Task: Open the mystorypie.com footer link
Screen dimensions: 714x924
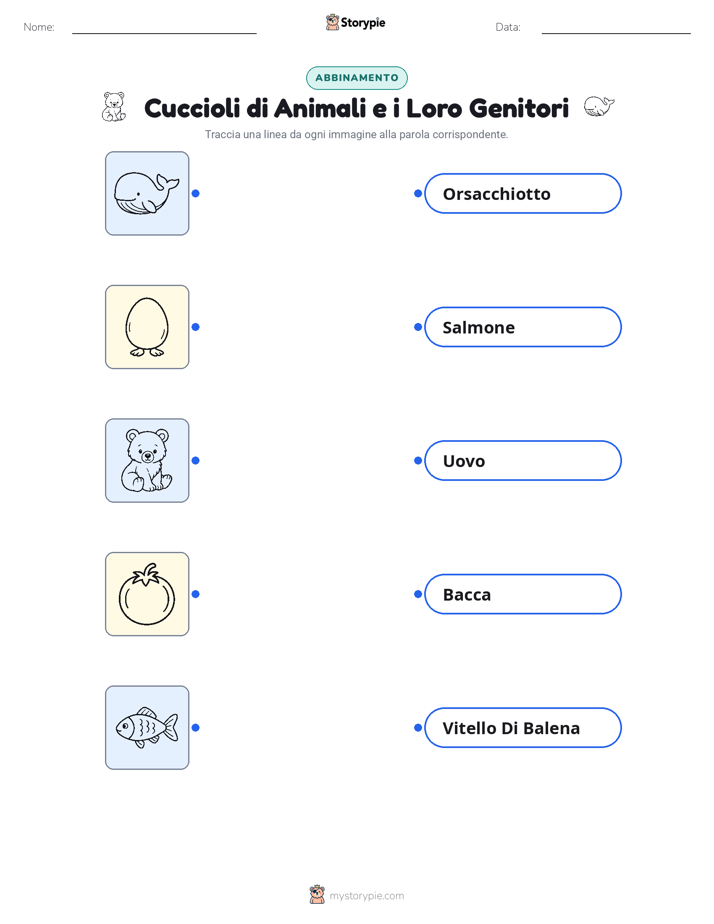Action: point(366,896)
